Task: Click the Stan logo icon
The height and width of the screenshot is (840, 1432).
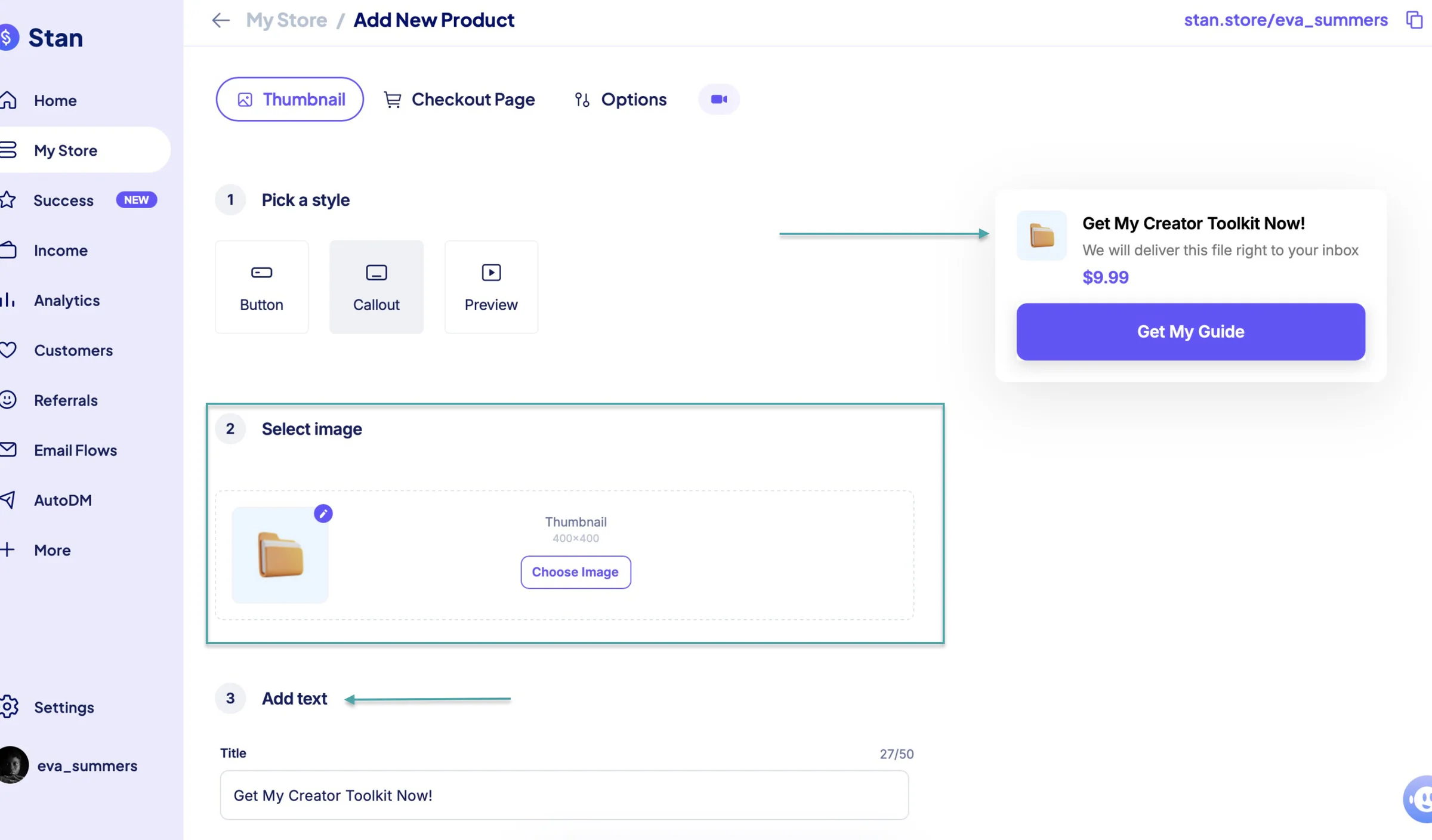Action: (x=8, y=38)
